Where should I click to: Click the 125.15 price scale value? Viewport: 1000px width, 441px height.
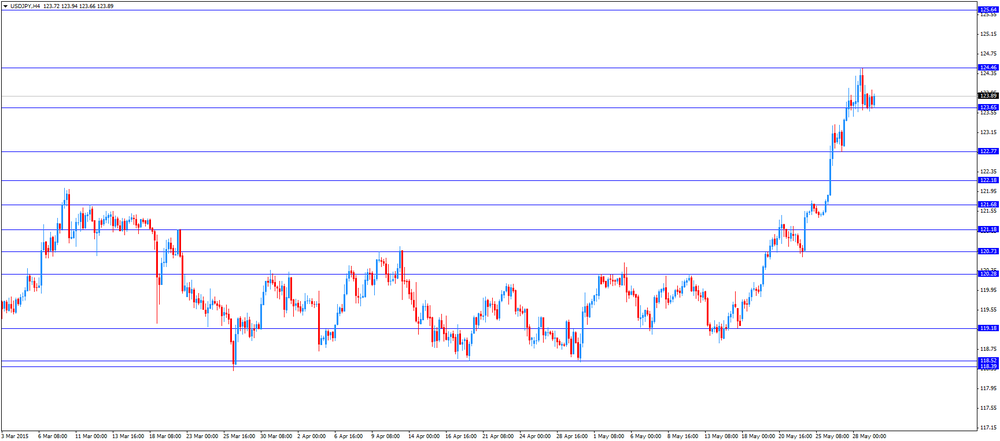tap(989, 33)
